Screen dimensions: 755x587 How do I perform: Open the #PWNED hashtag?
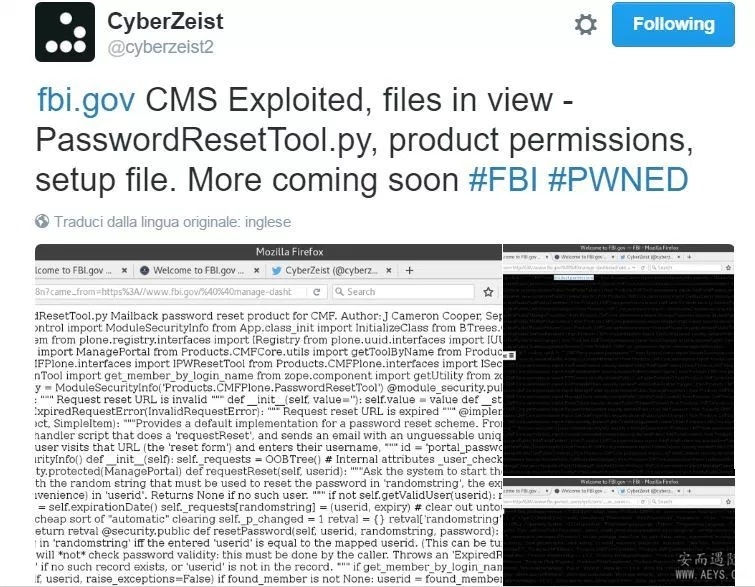coord(618,180)
